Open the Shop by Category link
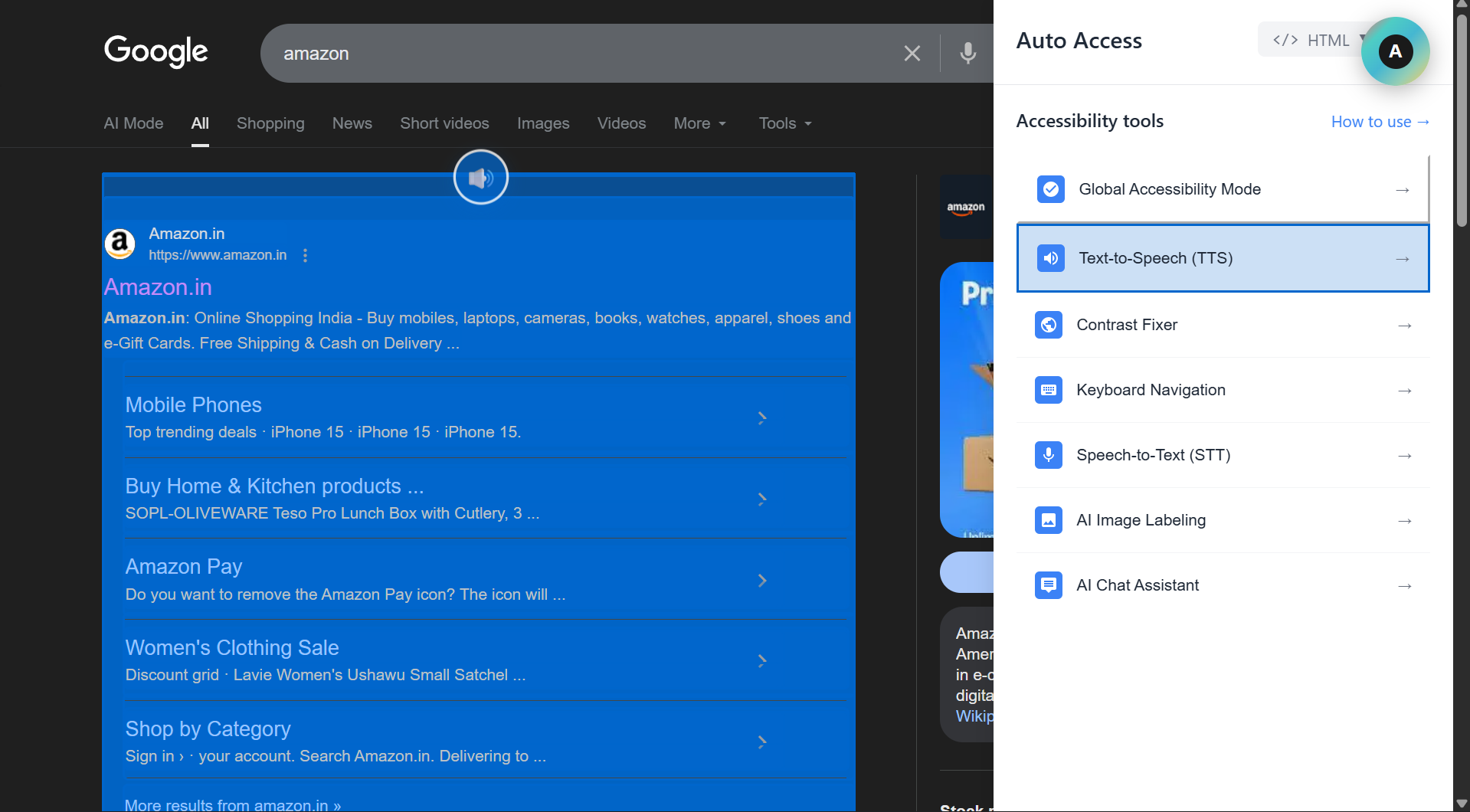The image size is (1470, 812). point(208,729)
